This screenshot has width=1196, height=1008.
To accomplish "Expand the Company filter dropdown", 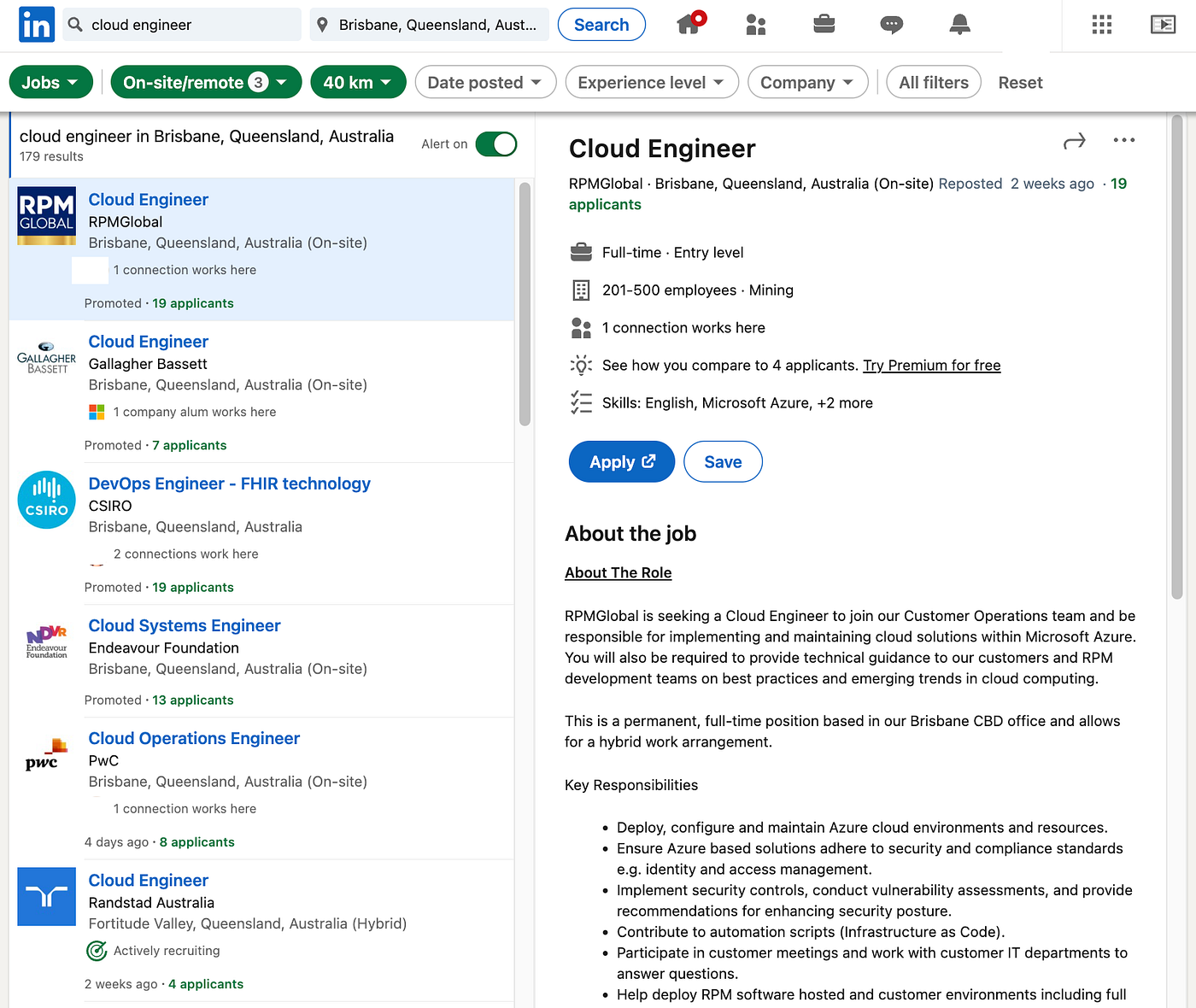I will coord(806,83).
